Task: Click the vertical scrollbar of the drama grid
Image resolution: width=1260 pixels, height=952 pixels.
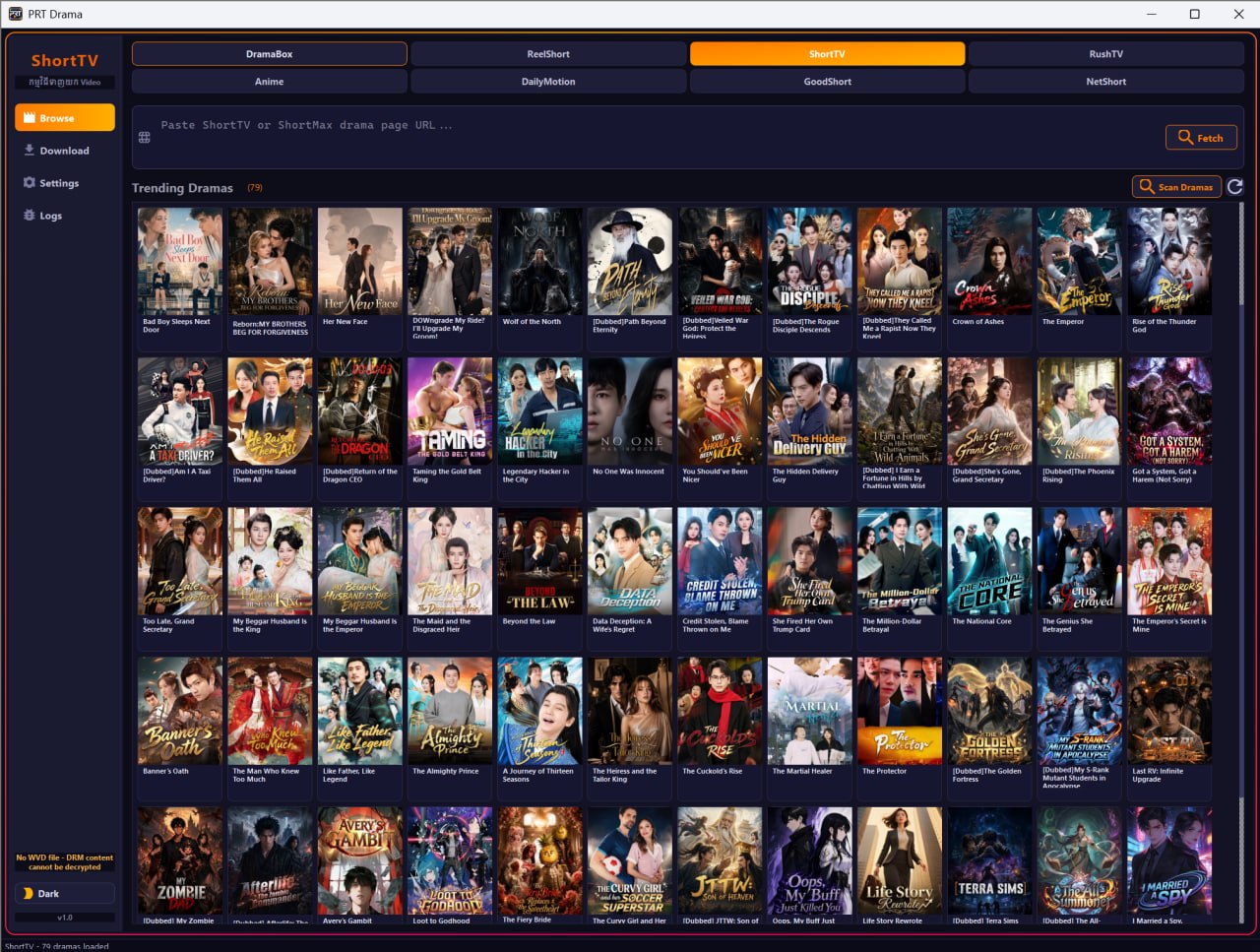Action: [x=1239, y=561]
